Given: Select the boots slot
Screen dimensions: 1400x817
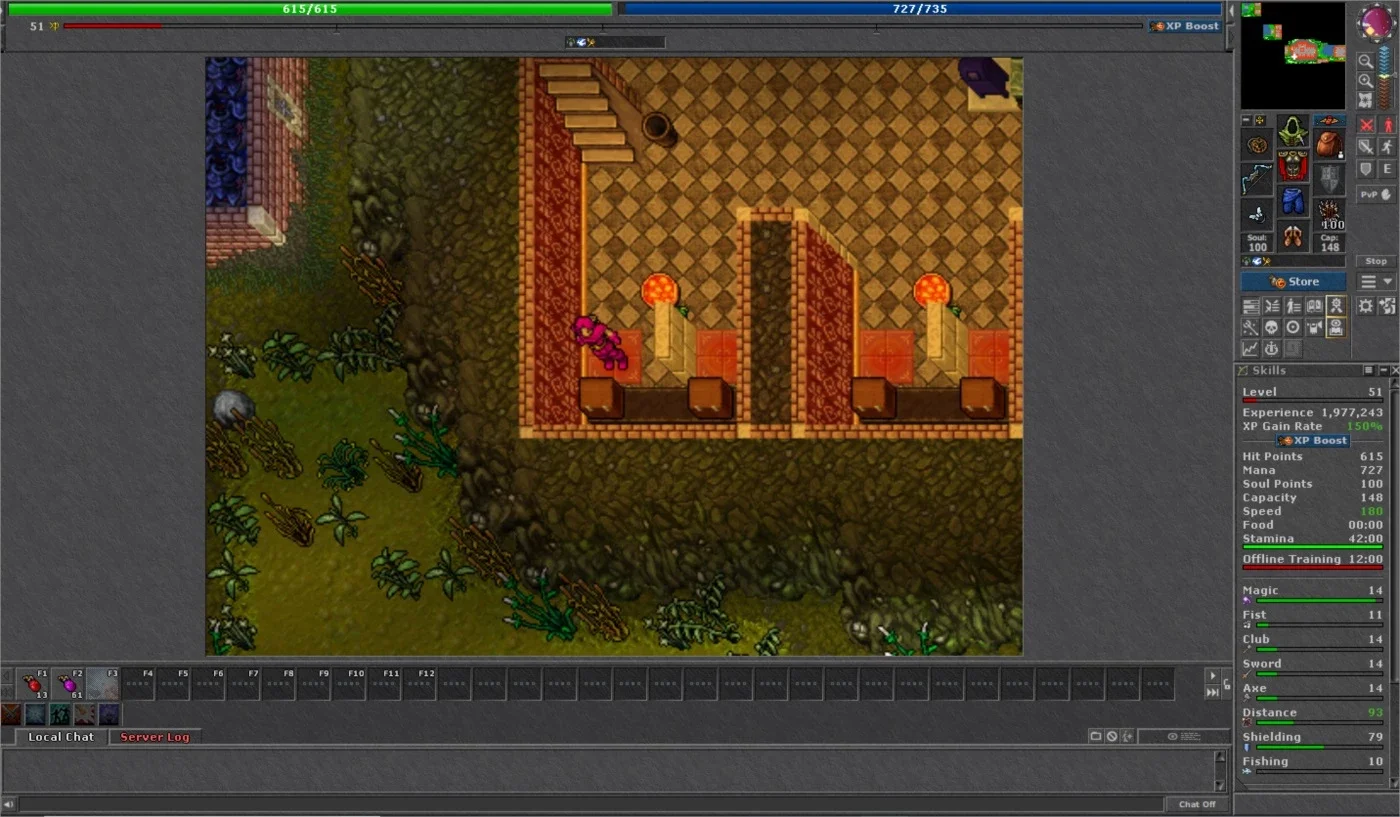Looking at the screenshot, I should click(x=1293, y=236).
